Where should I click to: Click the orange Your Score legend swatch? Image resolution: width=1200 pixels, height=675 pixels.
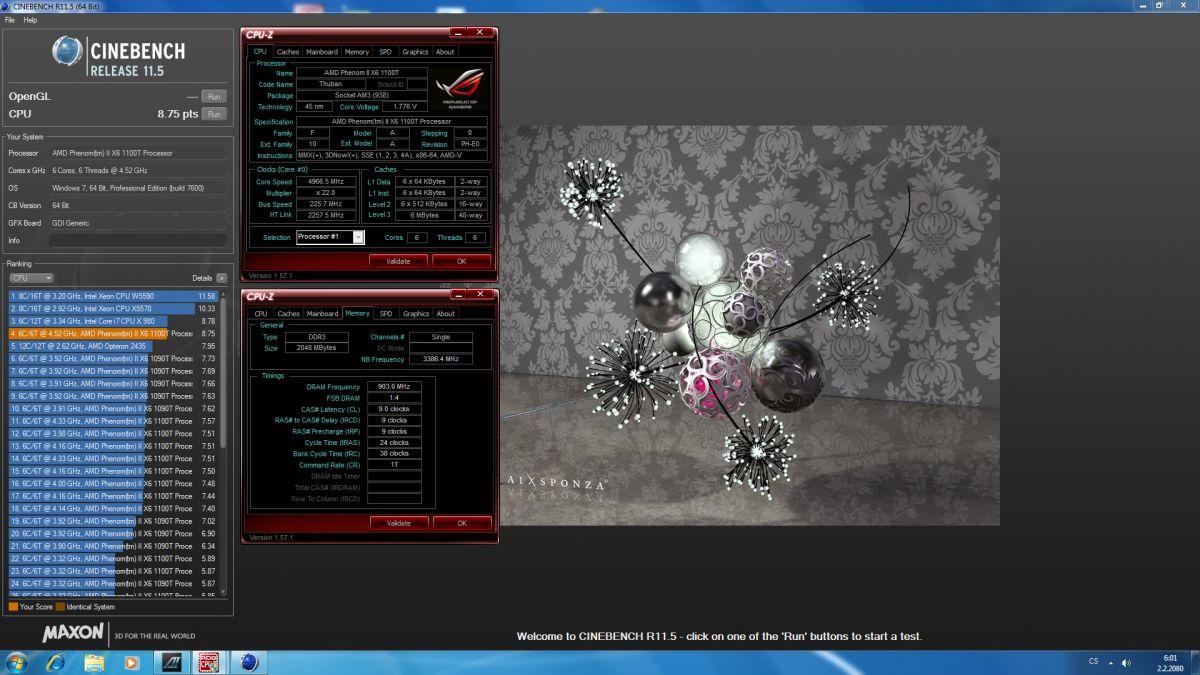click(x=13, y=607)
